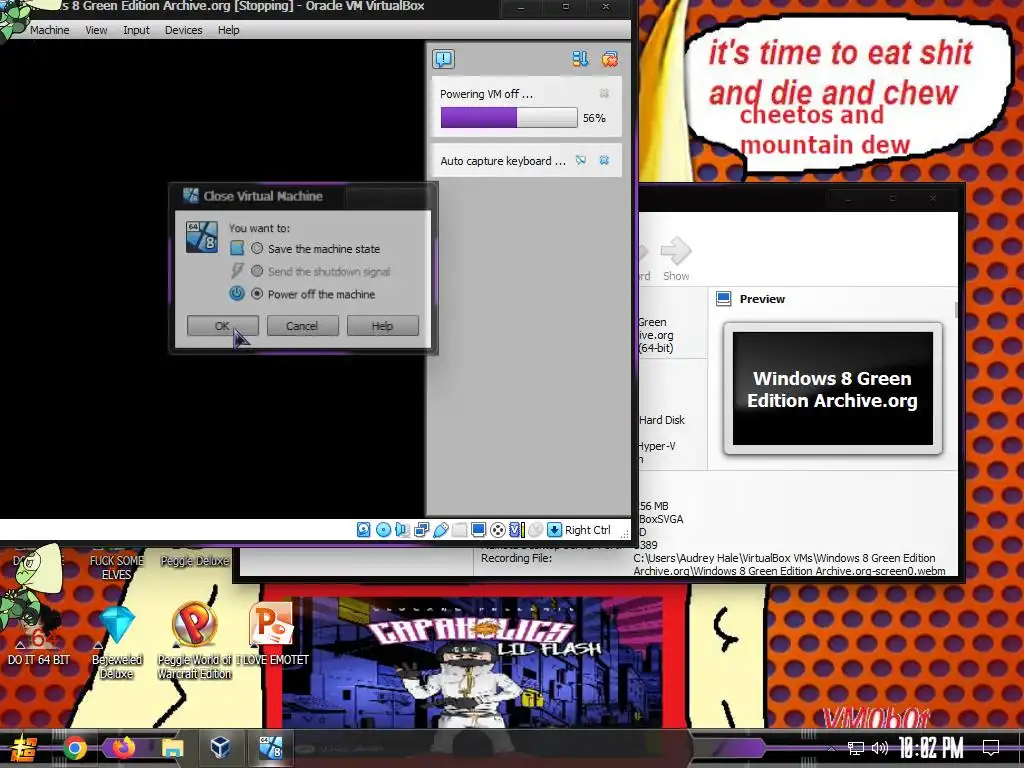Click the Right Ctrl host key label
Screen dimensions: 1024x768
tap(588, 530)
